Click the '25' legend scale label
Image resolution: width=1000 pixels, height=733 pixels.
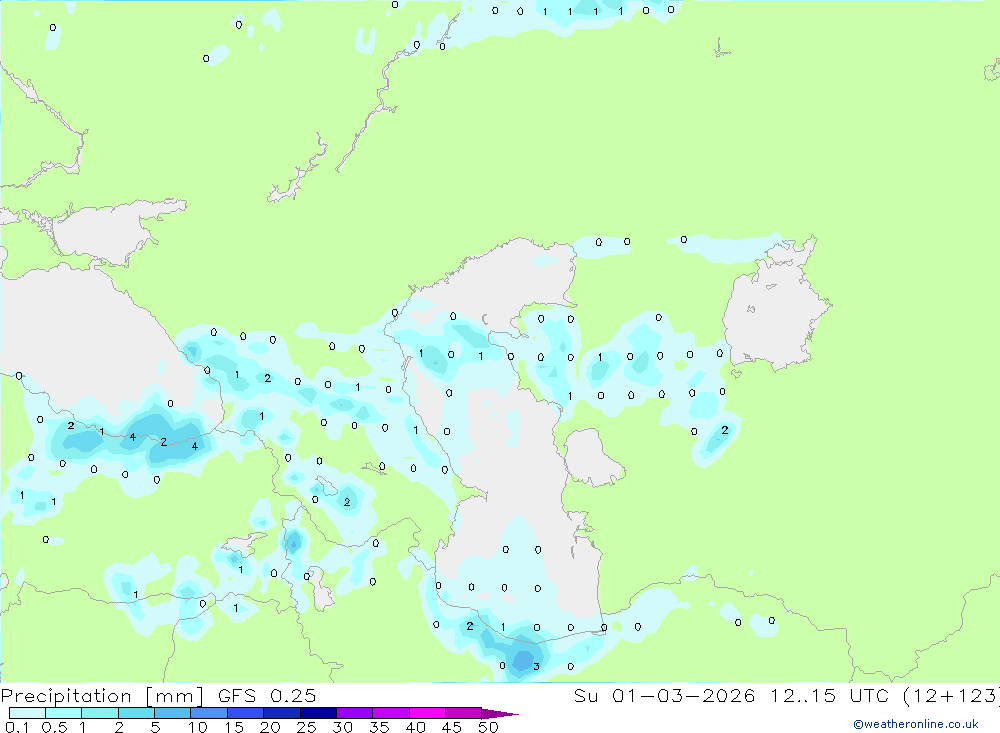[x=306, y=727]
